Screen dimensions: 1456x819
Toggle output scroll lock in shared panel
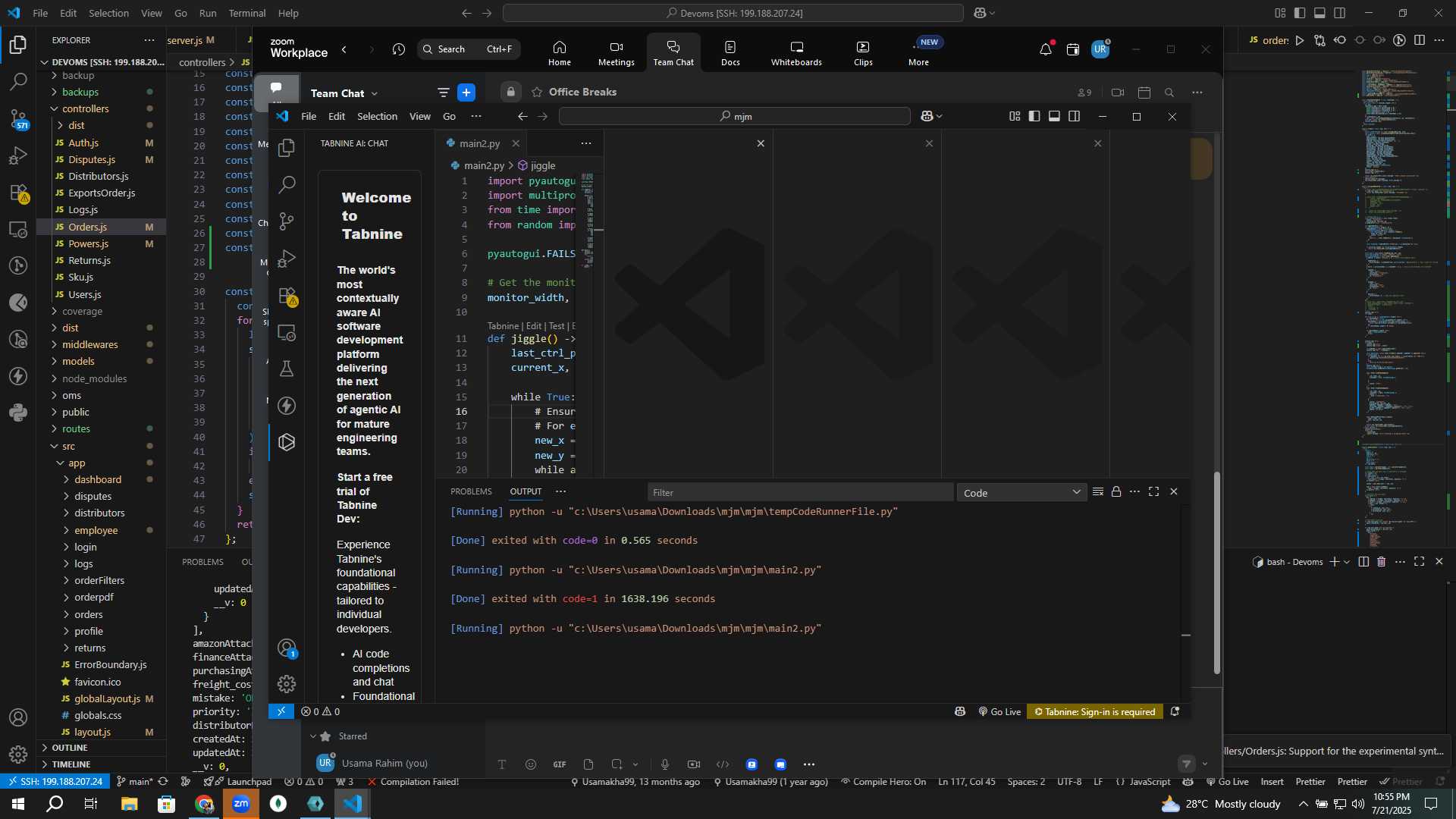click(1116, 492)
